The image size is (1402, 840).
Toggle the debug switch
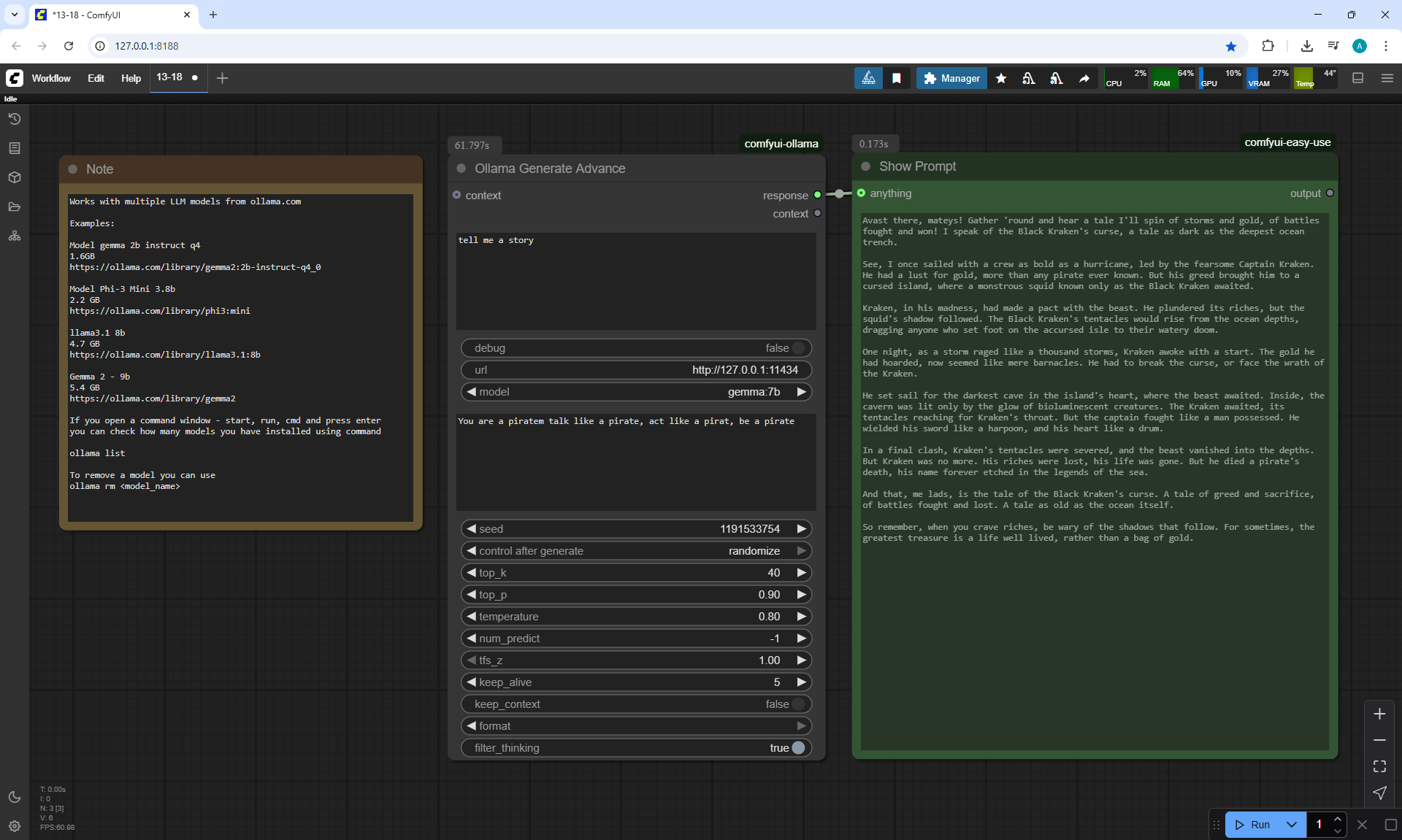[x=798, y=348]
